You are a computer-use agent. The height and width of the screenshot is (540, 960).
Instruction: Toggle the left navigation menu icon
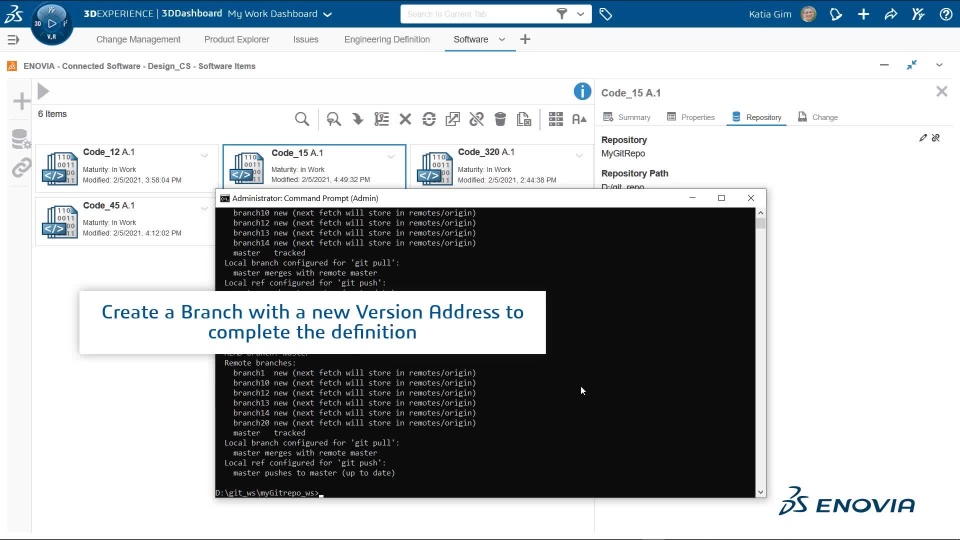[13, 40]
